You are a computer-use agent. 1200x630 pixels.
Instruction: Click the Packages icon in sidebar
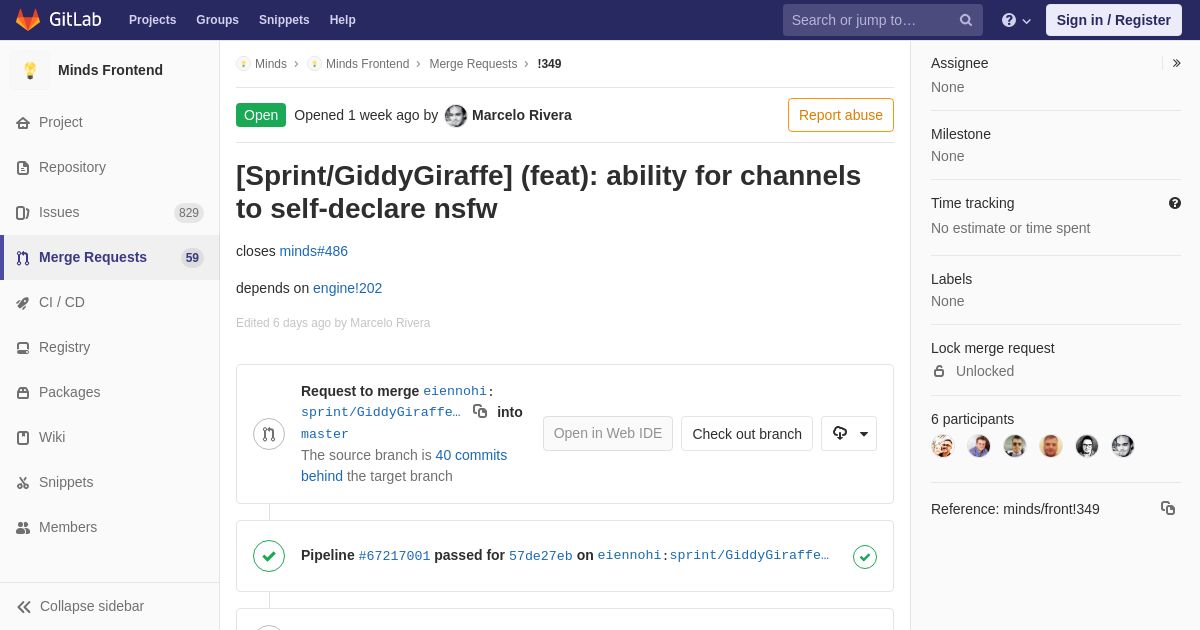point(23,392)
